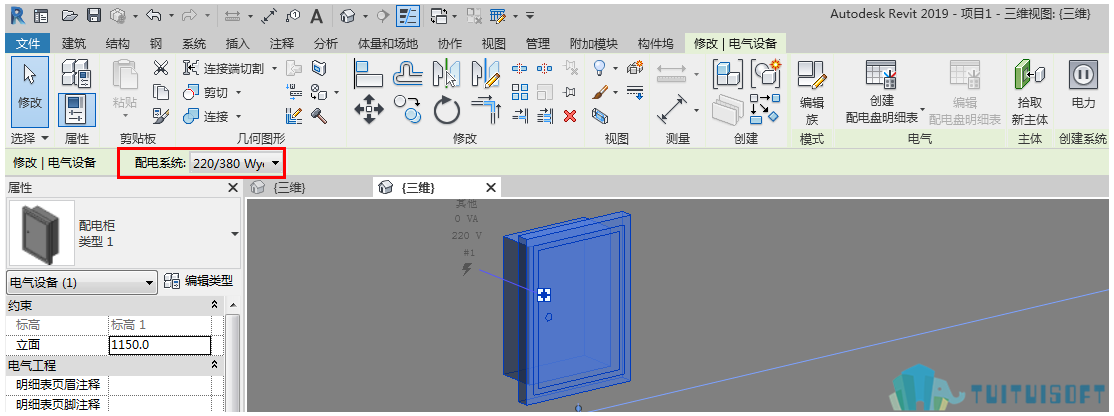The height and width of the screenshot is (416, 1114).
Task: Click the 电力 power system button
Action: (1083, 85)
